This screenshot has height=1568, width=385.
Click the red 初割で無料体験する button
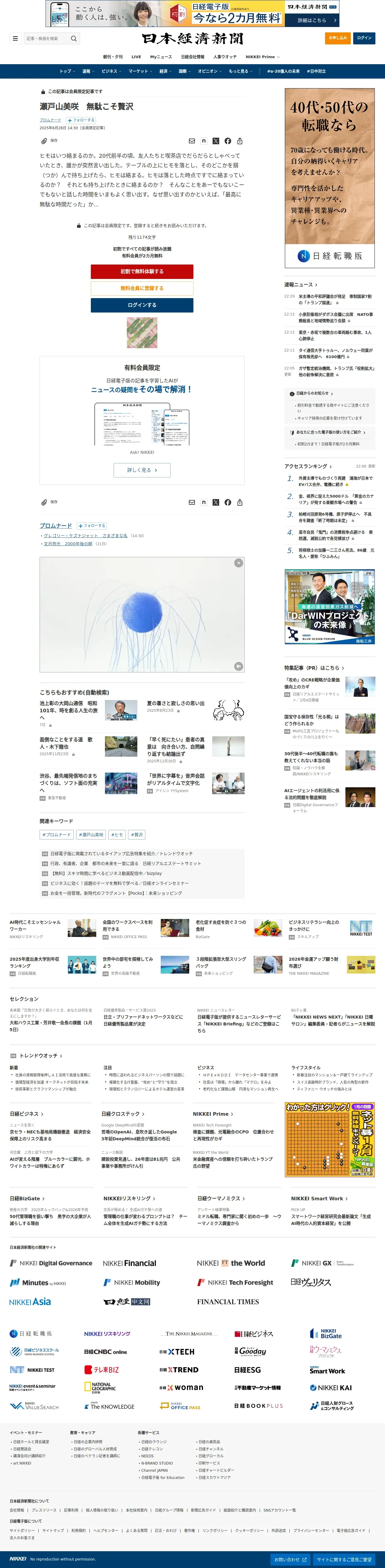pyautogui.click(x=142, y=271)
